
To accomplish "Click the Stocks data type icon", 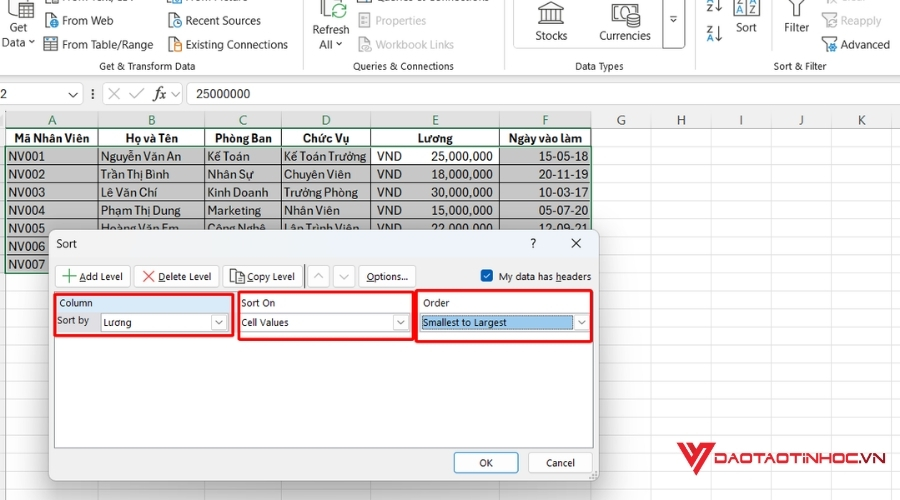I will pyautogui.click(x=551, y=20).
